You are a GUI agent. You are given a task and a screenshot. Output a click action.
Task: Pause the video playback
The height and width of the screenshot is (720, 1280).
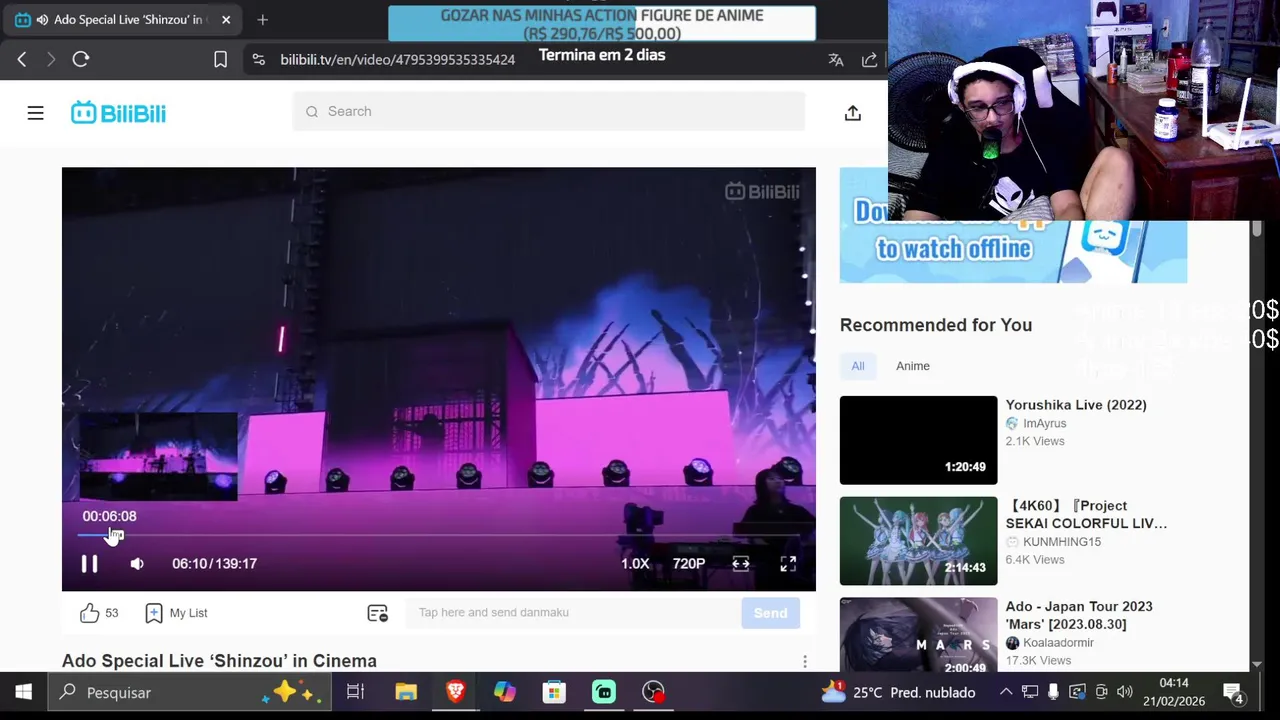point(89,564)
